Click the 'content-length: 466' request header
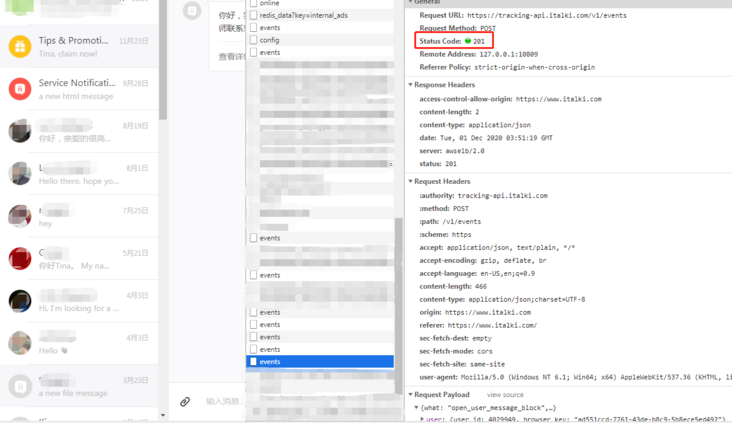The image size is (732, 423). pos(453,286)
